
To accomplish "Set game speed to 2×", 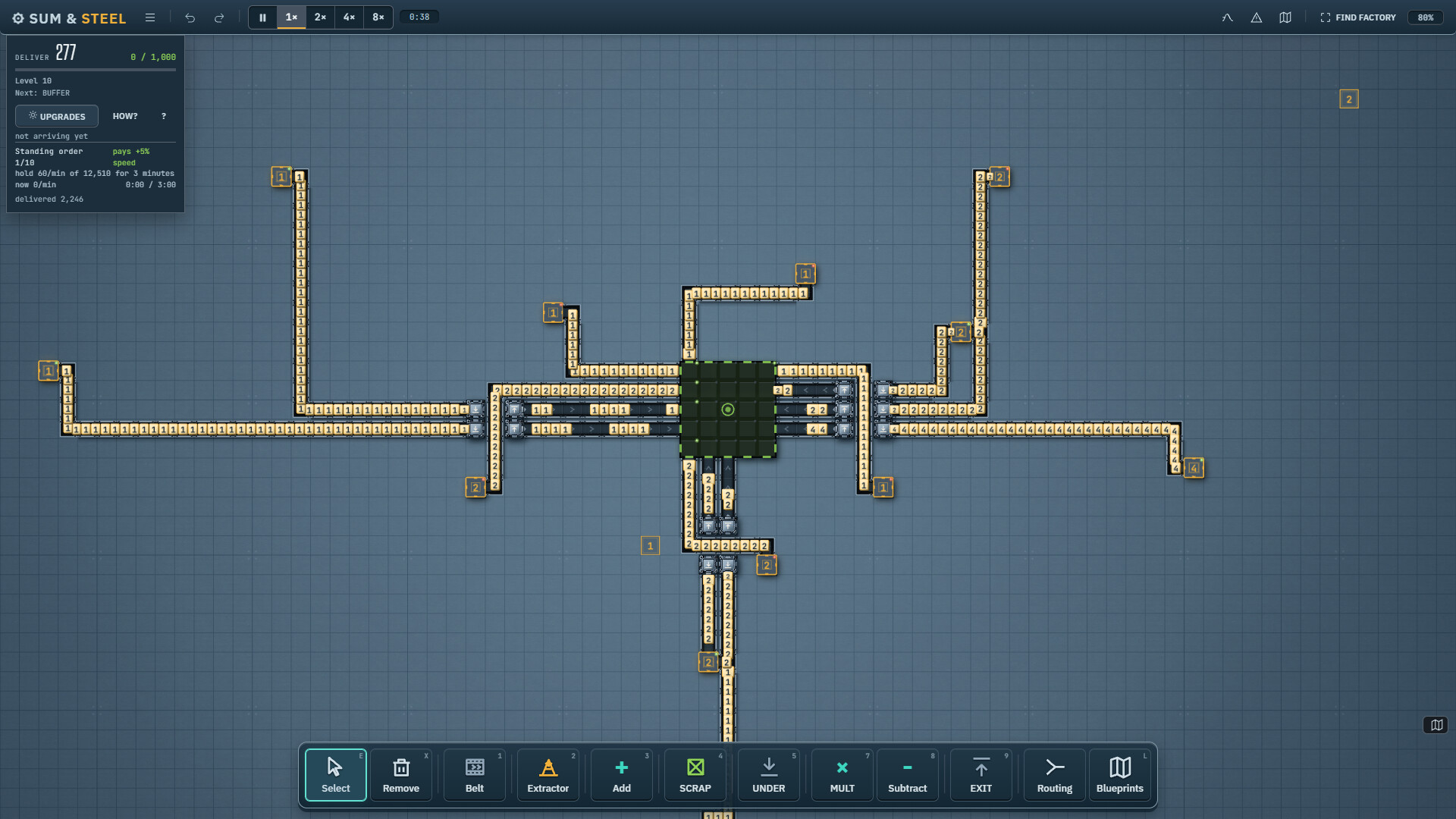I will coord(320,17).
